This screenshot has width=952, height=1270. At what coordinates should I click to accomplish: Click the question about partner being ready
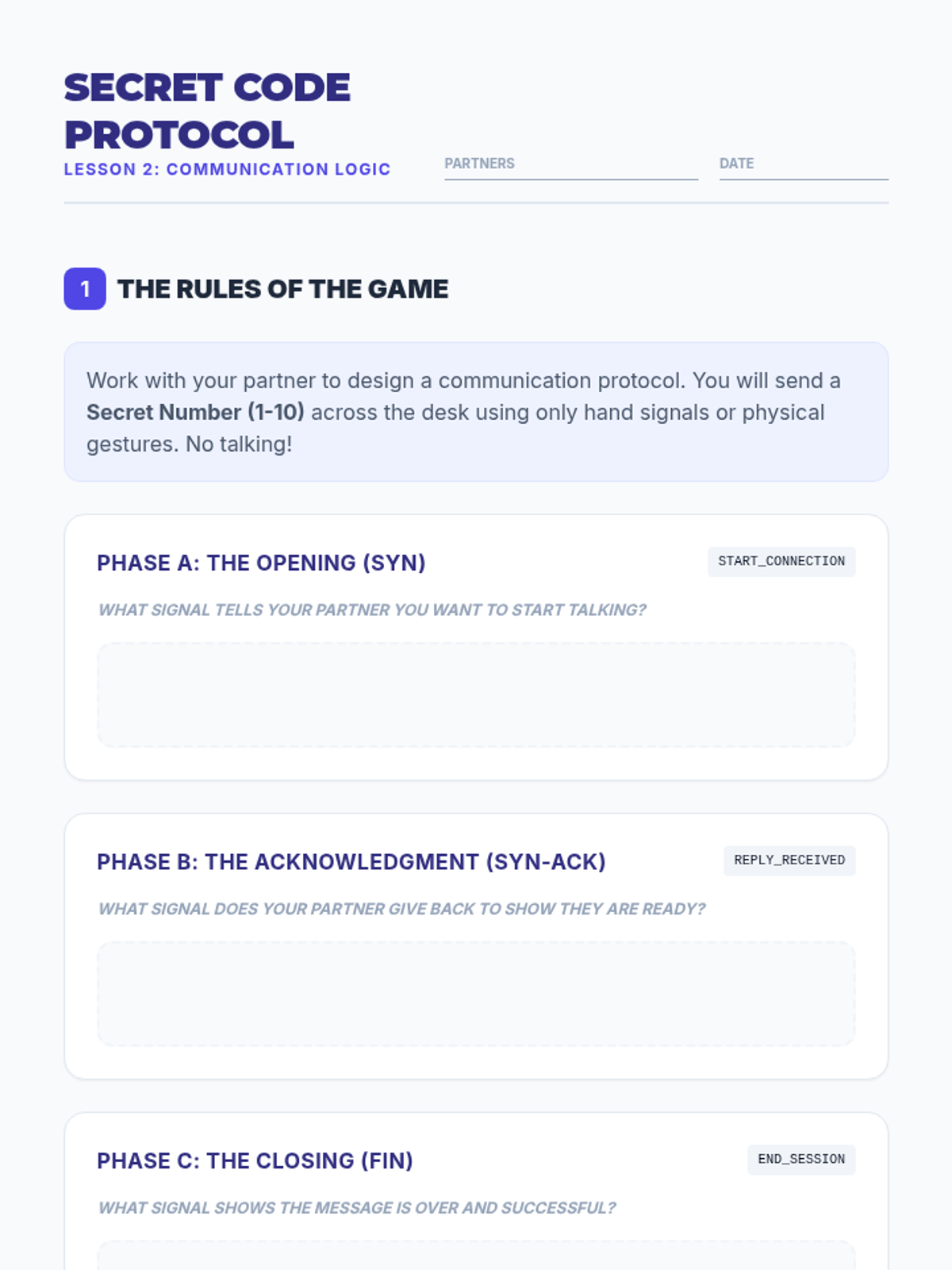401,909
